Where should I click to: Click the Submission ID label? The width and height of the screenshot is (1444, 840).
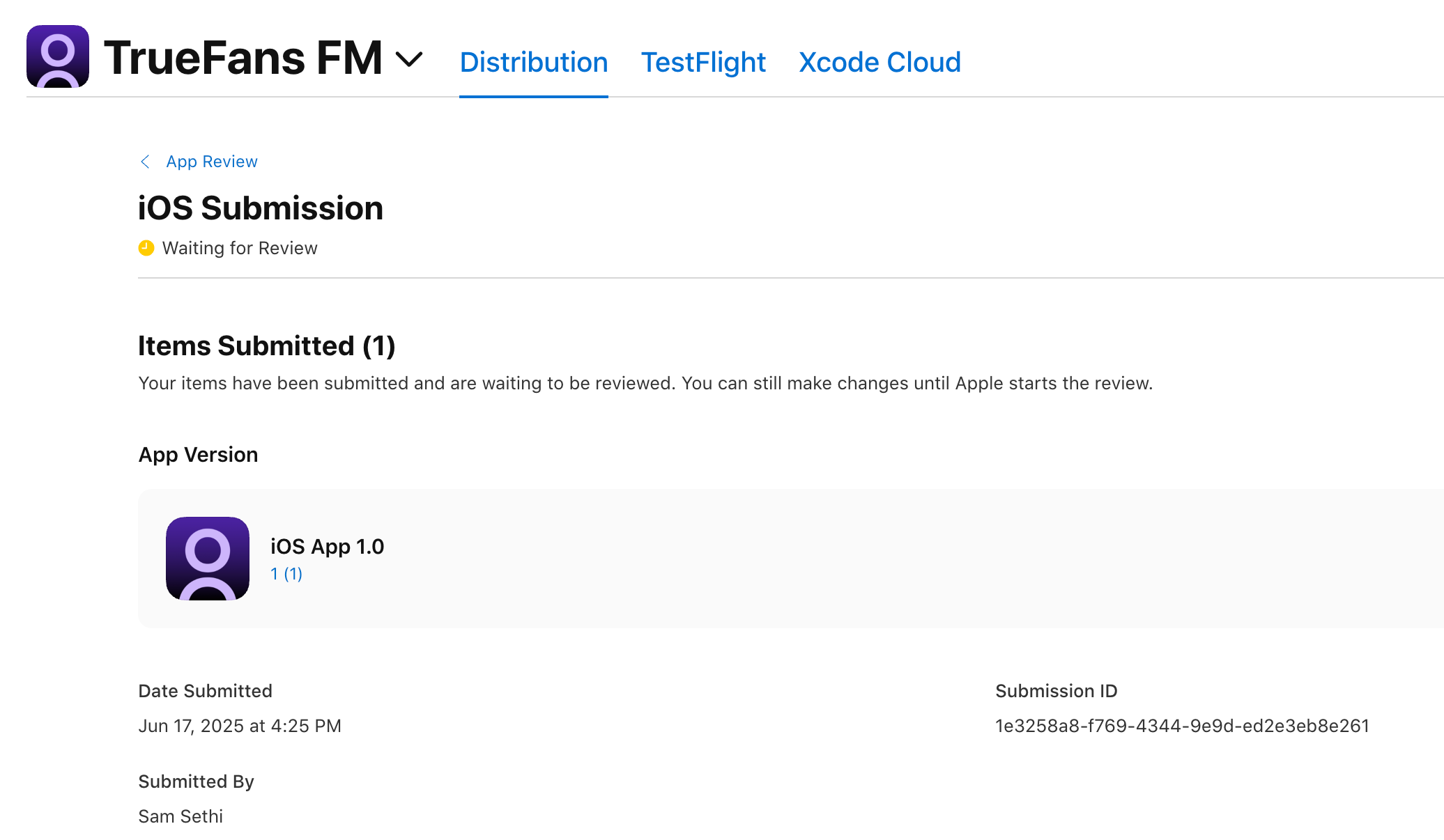1057,691
